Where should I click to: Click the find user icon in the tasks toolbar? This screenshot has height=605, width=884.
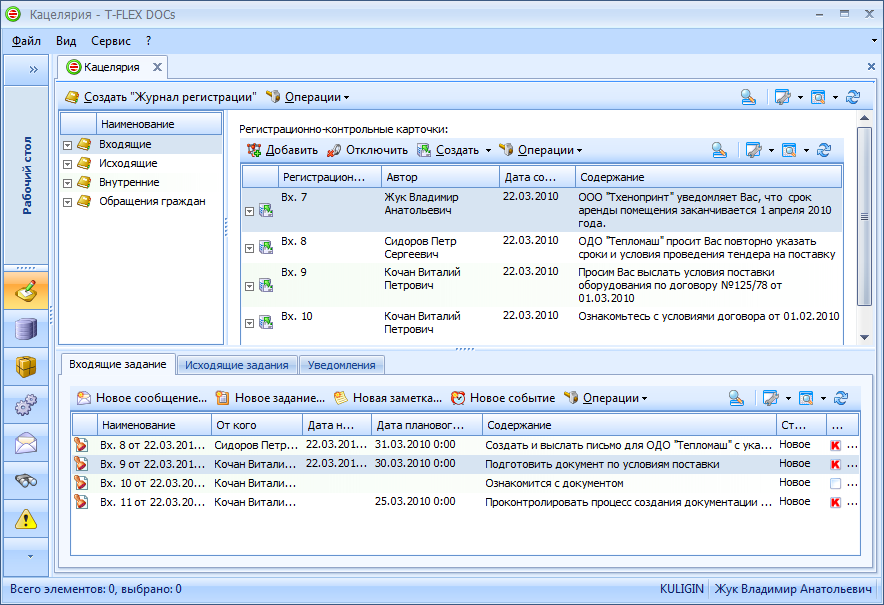(x=737, y=397)
